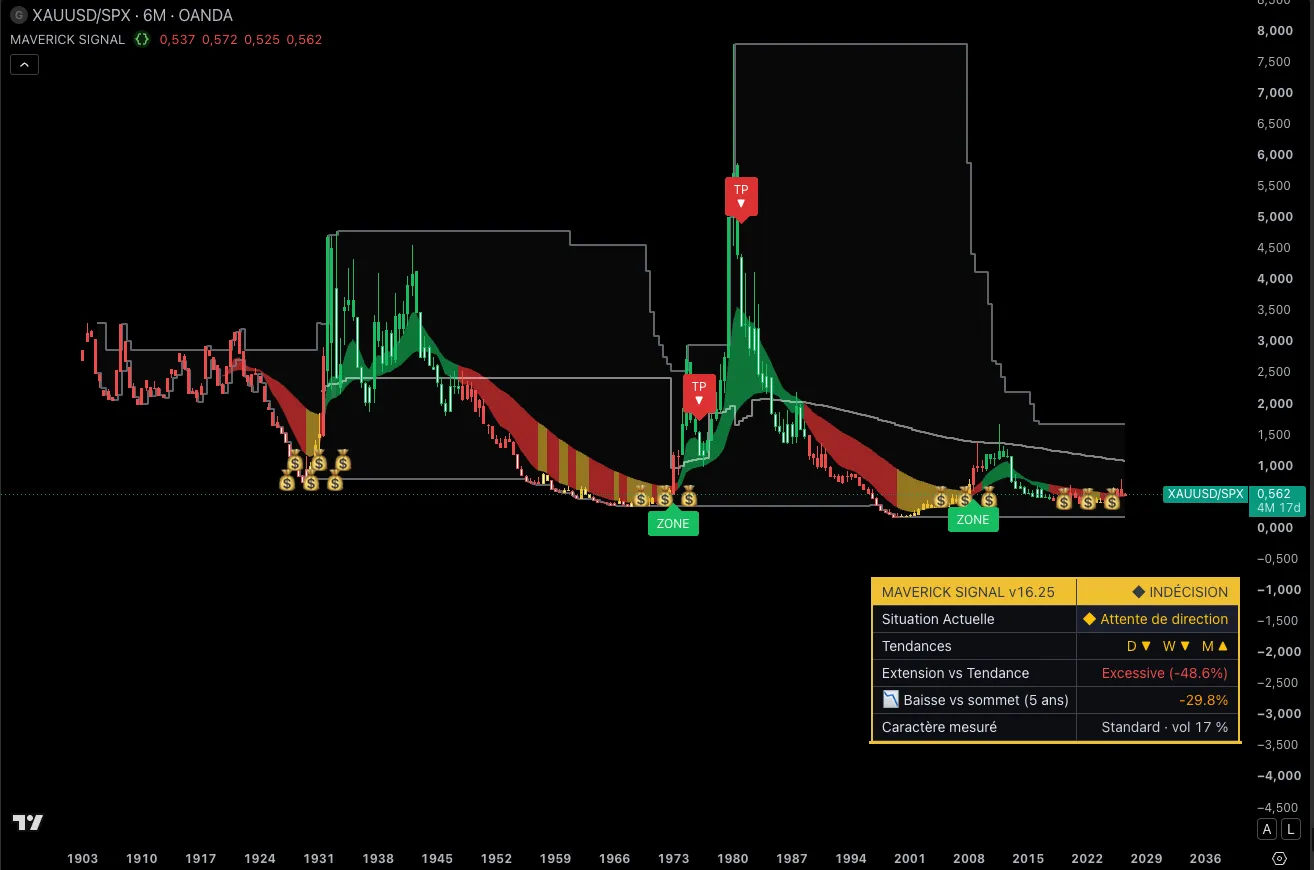Click the Attente de direction value
The image size is (1314, 870).
(x=1164, y=619)
